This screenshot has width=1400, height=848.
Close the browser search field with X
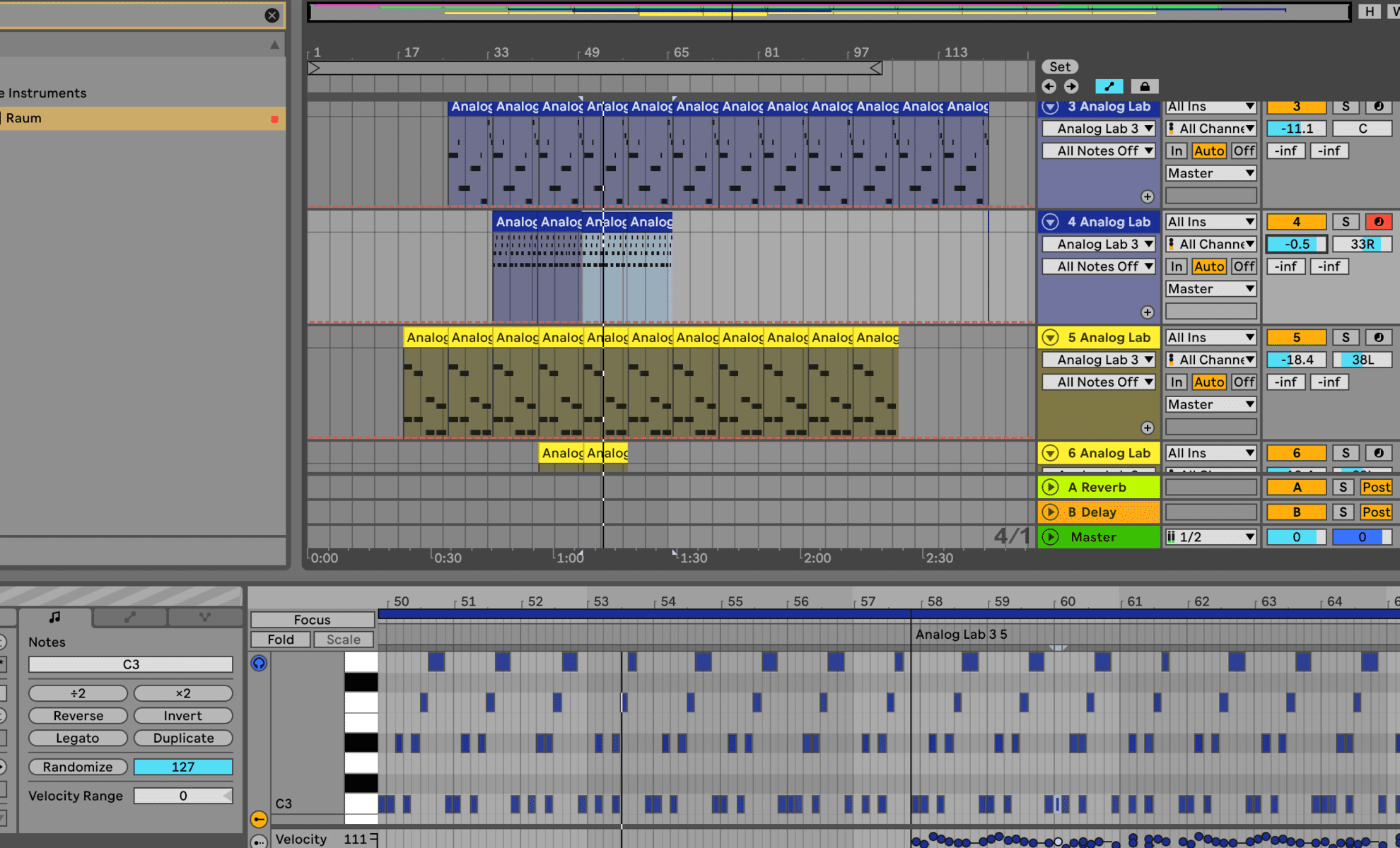coord(272,15)
